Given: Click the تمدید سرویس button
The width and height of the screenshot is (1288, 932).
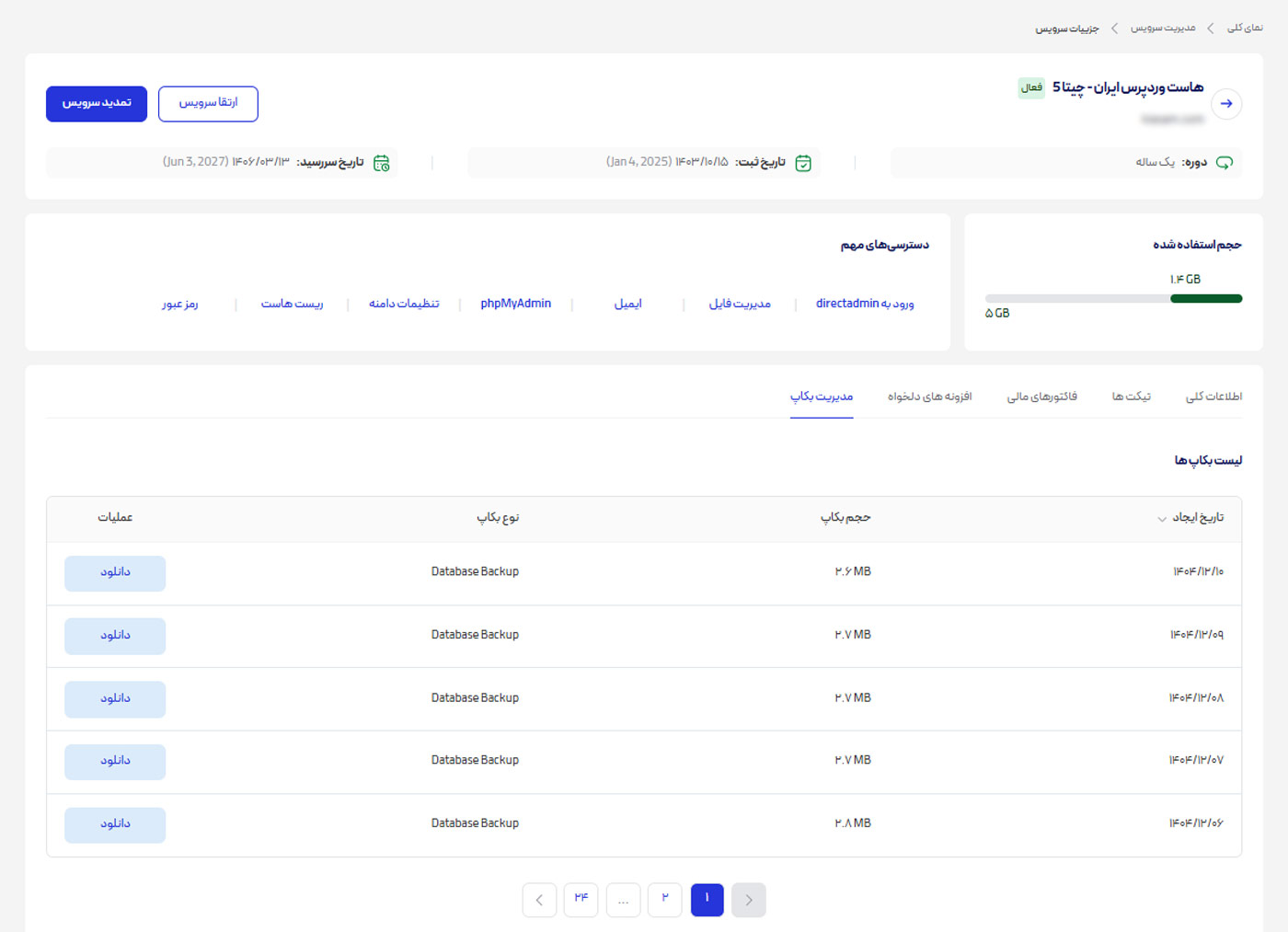Looking at the screenshot, I should pyautogui.click(x=97, y=103).
